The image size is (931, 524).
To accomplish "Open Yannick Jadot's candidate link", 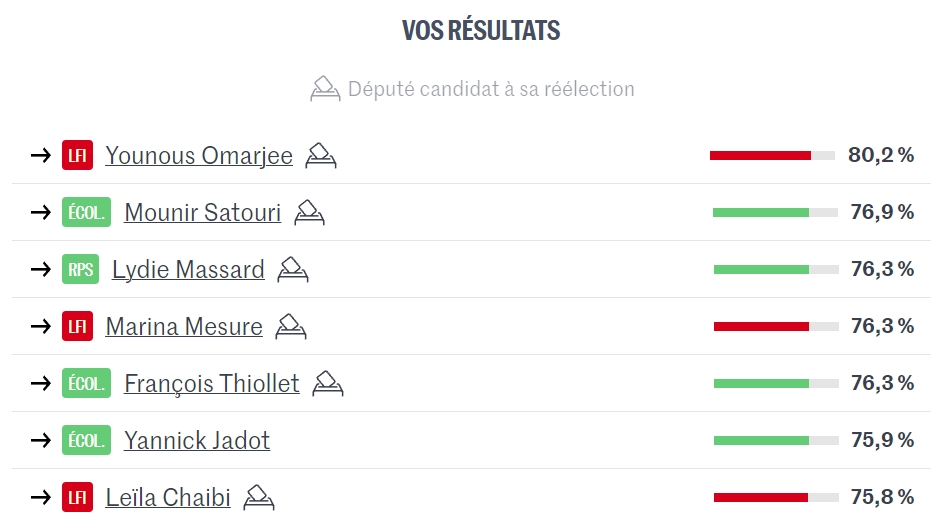I will [197, 440].
